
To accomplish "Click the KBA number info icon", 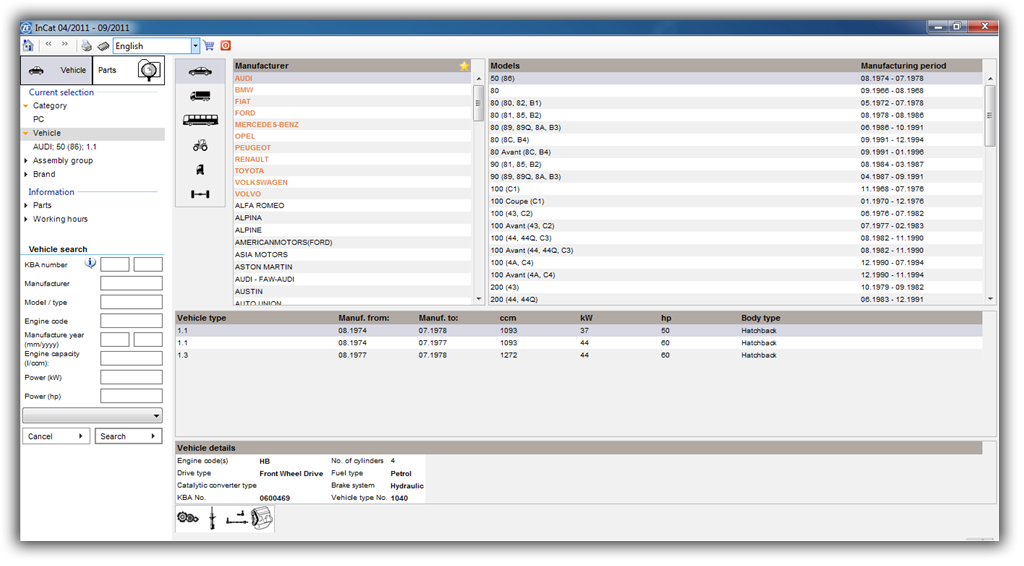I will [x=90, y=263].
